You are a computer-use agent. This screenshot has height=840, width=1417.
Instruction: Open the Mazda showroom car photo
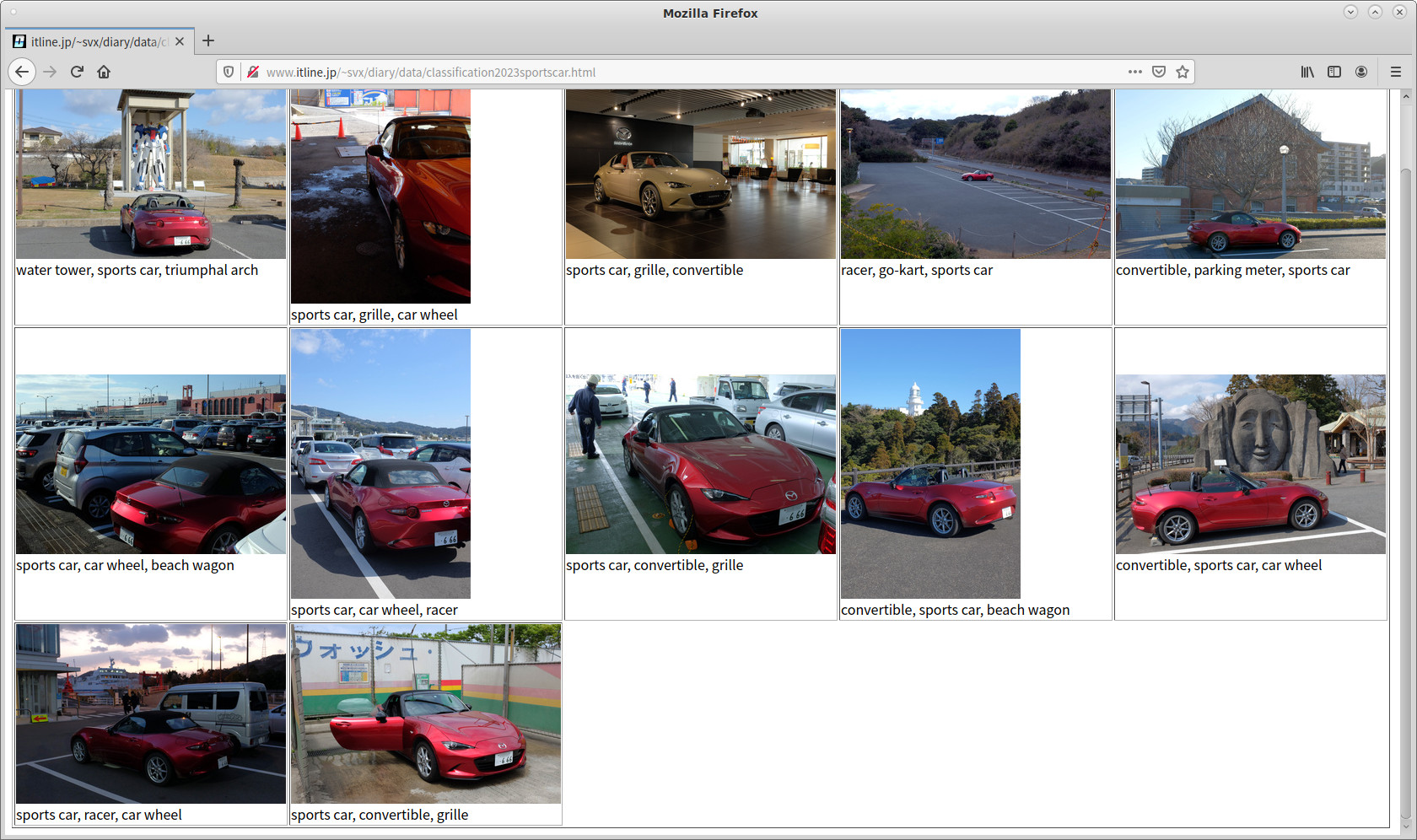pyautogui.click(x=700, y=174)
